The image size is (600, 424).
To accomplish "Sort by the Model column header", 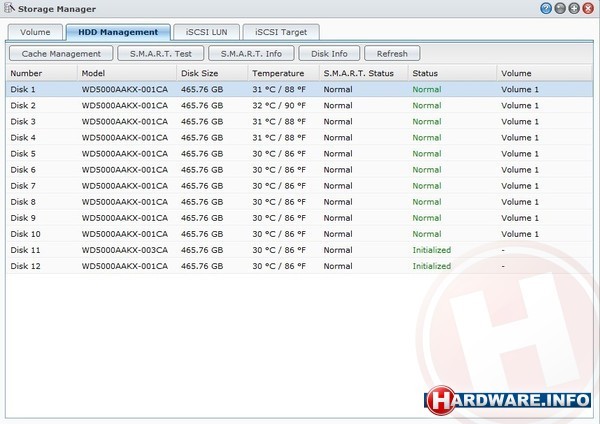I will [x=127, y=73].
